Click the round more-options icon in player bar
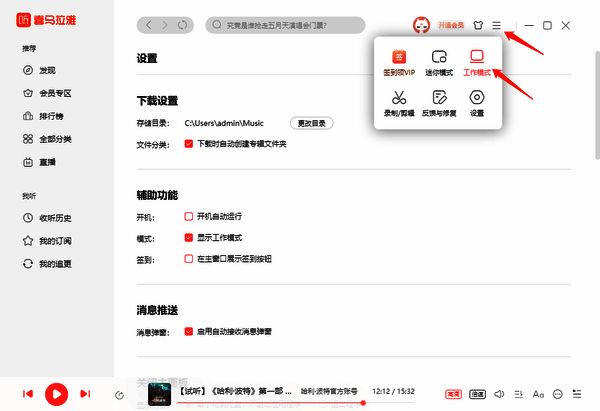Viewport: 600px width, 411px height. pos(558,394)
